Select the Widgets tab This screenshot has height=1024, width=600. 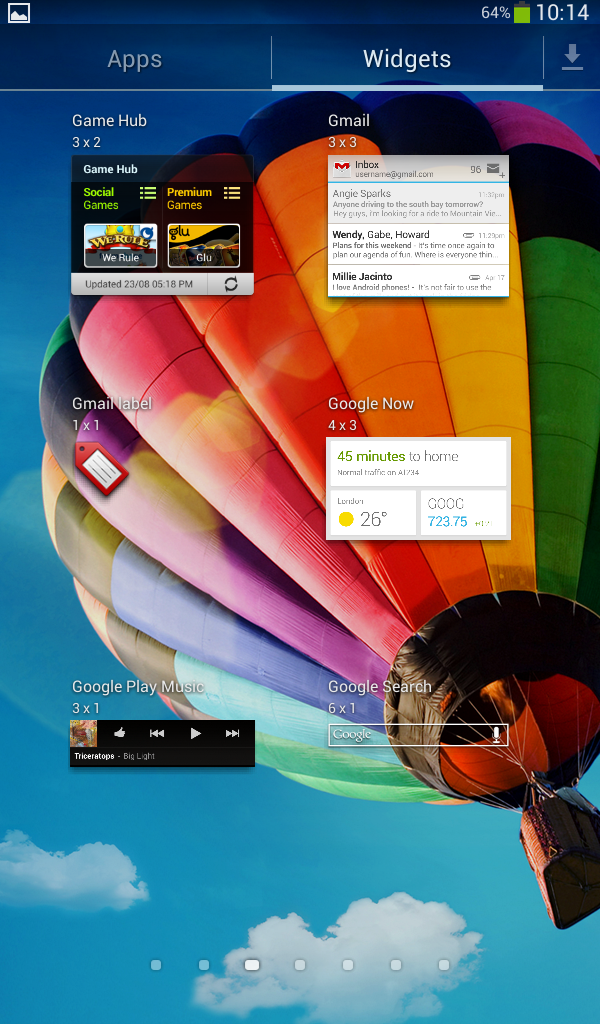click(x=407, y=60)
